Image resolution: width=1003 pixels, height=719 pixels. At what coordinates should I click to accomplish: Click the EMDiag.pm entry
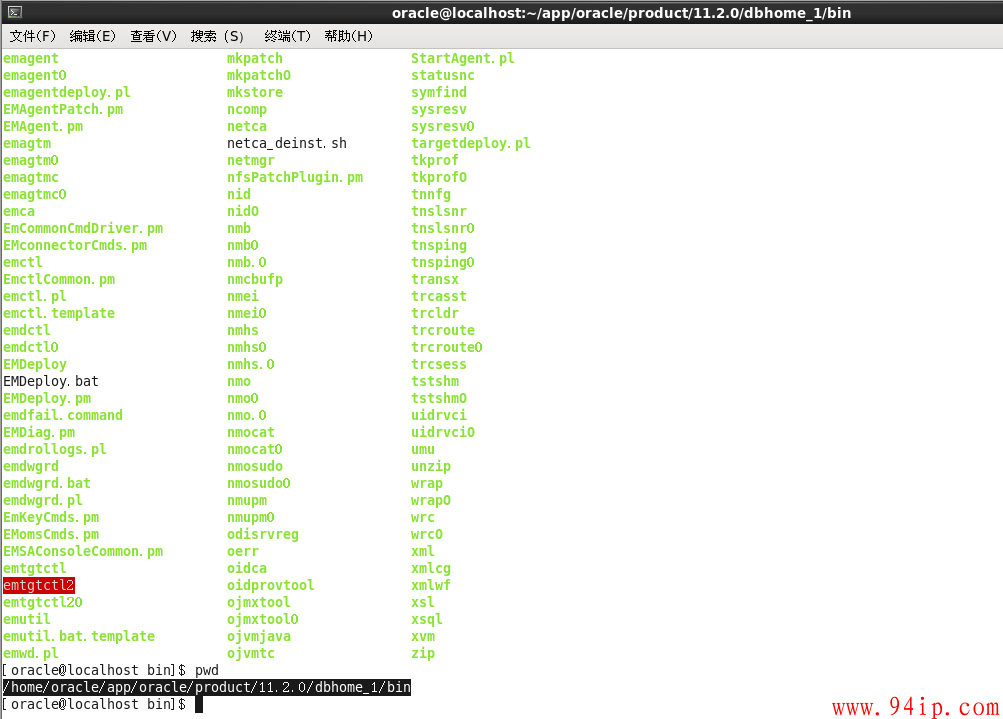coord(39,432)
